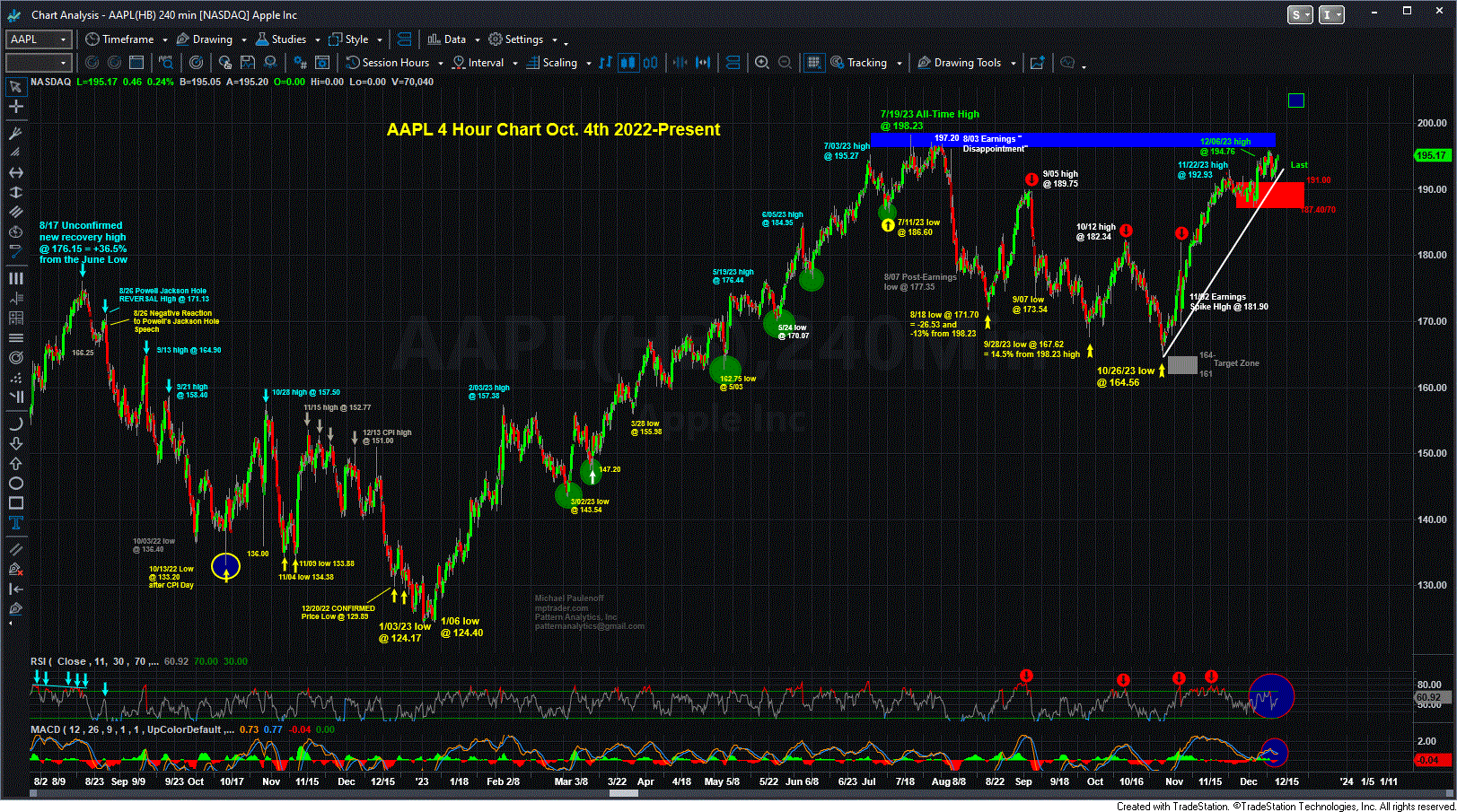The width and height of the screenshot is (1457, 812).
Task: Click the 195.17 last price label on axis
Action: tap(1431, 155)
